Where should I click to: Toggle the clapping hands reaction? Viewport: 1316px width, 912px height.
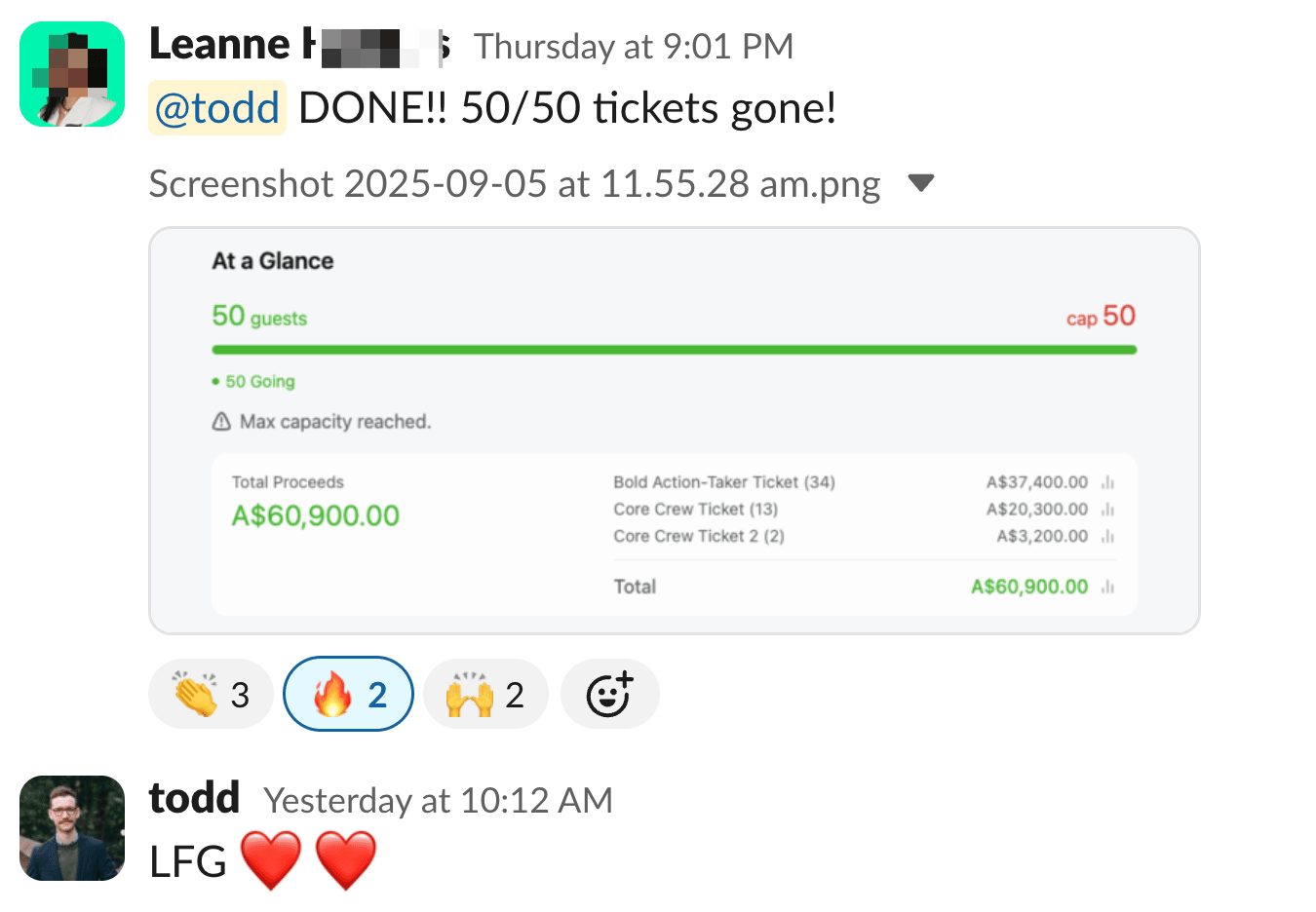[211, 695]
